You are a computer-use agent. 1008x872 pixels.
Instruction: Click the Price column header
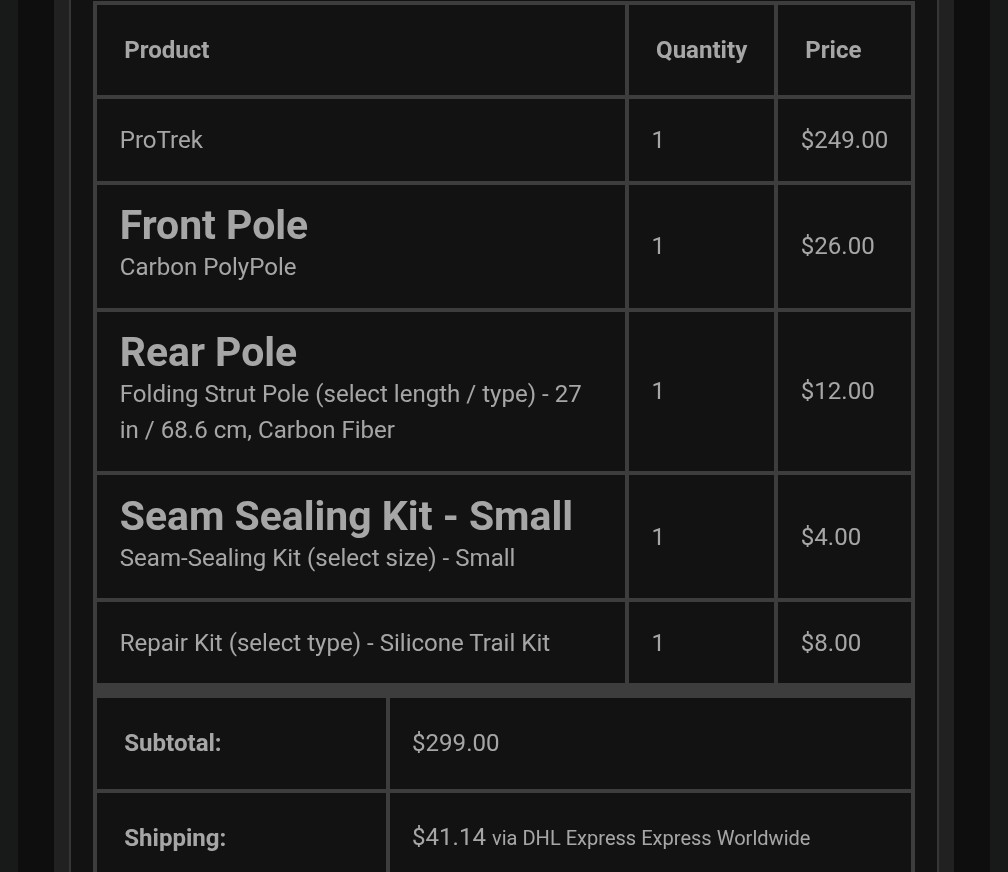pyautogui.click(x=833, y=50)
